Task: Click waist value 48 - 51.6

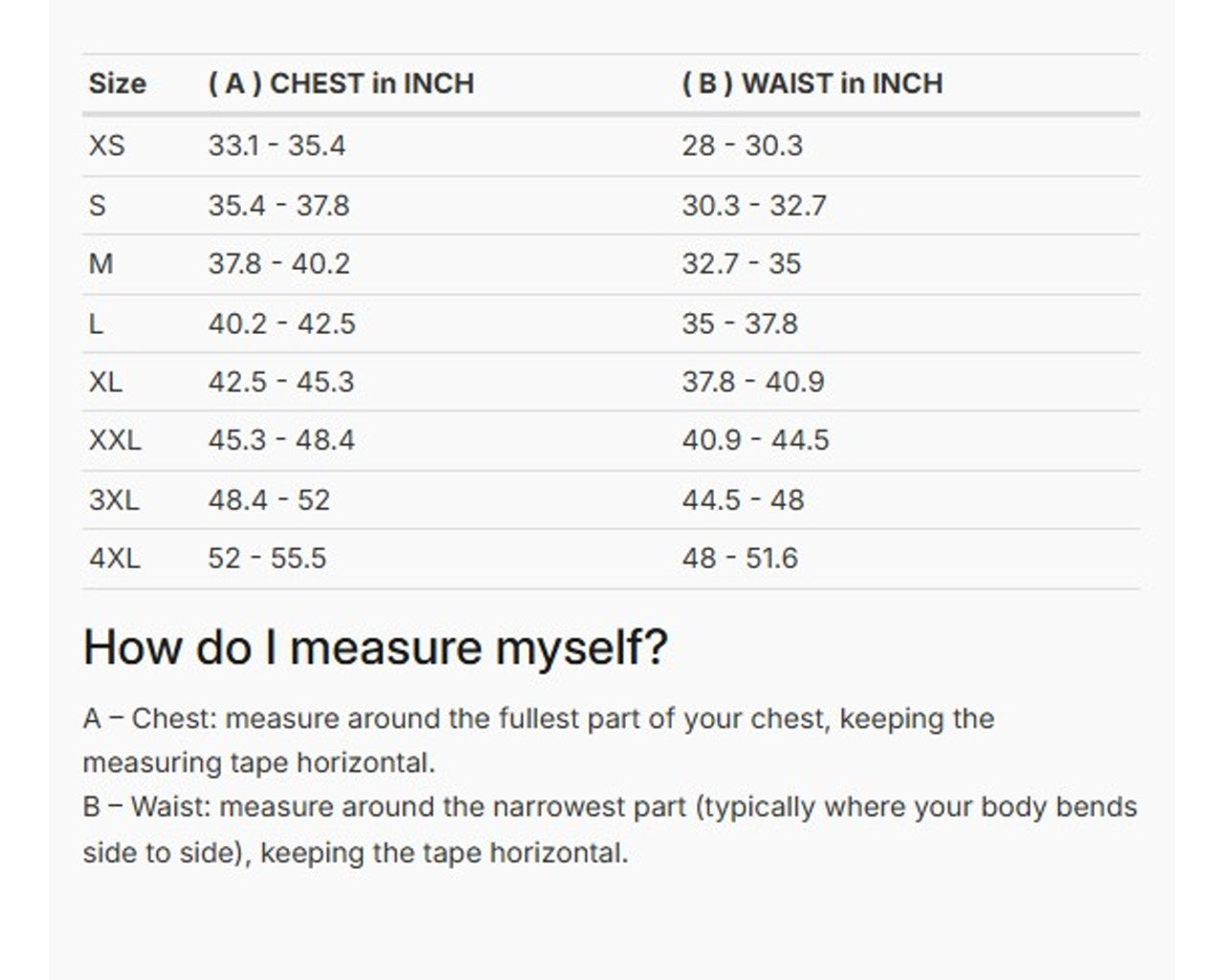Action: (x=740, y=558)
